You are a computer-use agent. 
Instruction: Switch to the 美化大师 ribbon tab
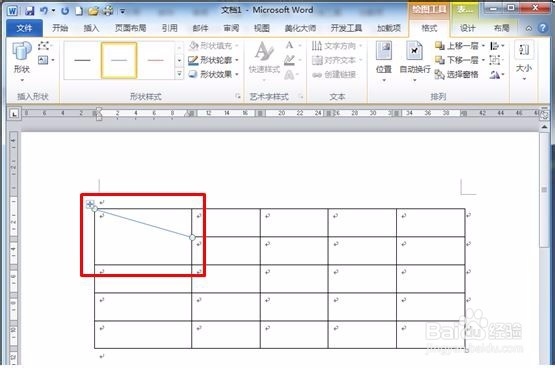point(300,28)
